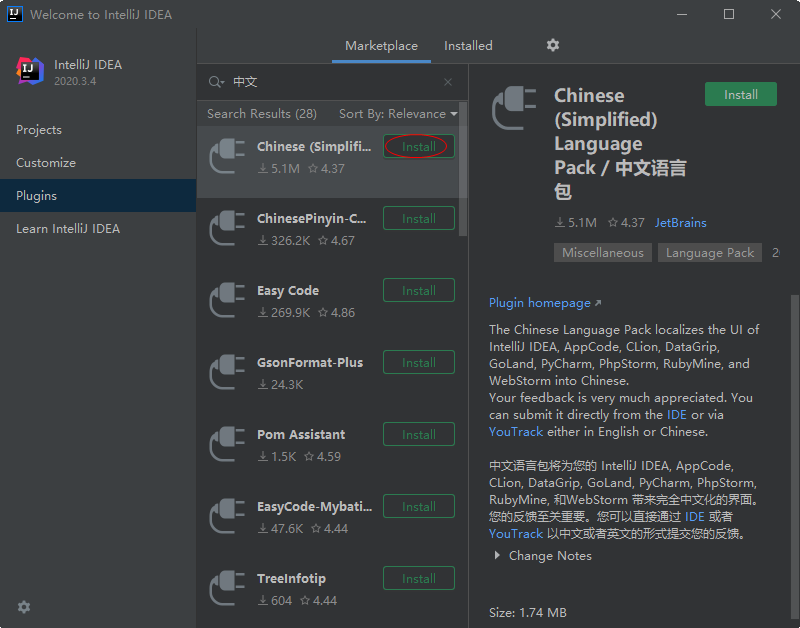Open the bottom-left options gear

tap(24, 607)
